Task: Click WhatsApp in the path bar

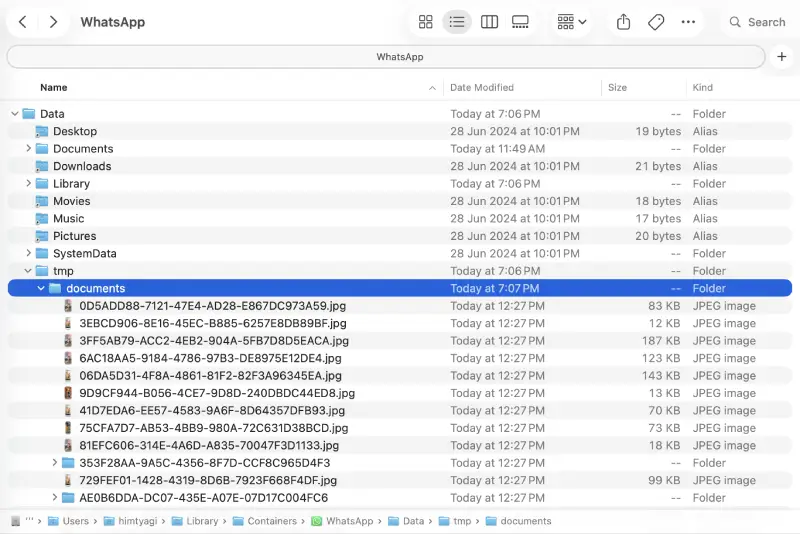Action: point(349,521)
